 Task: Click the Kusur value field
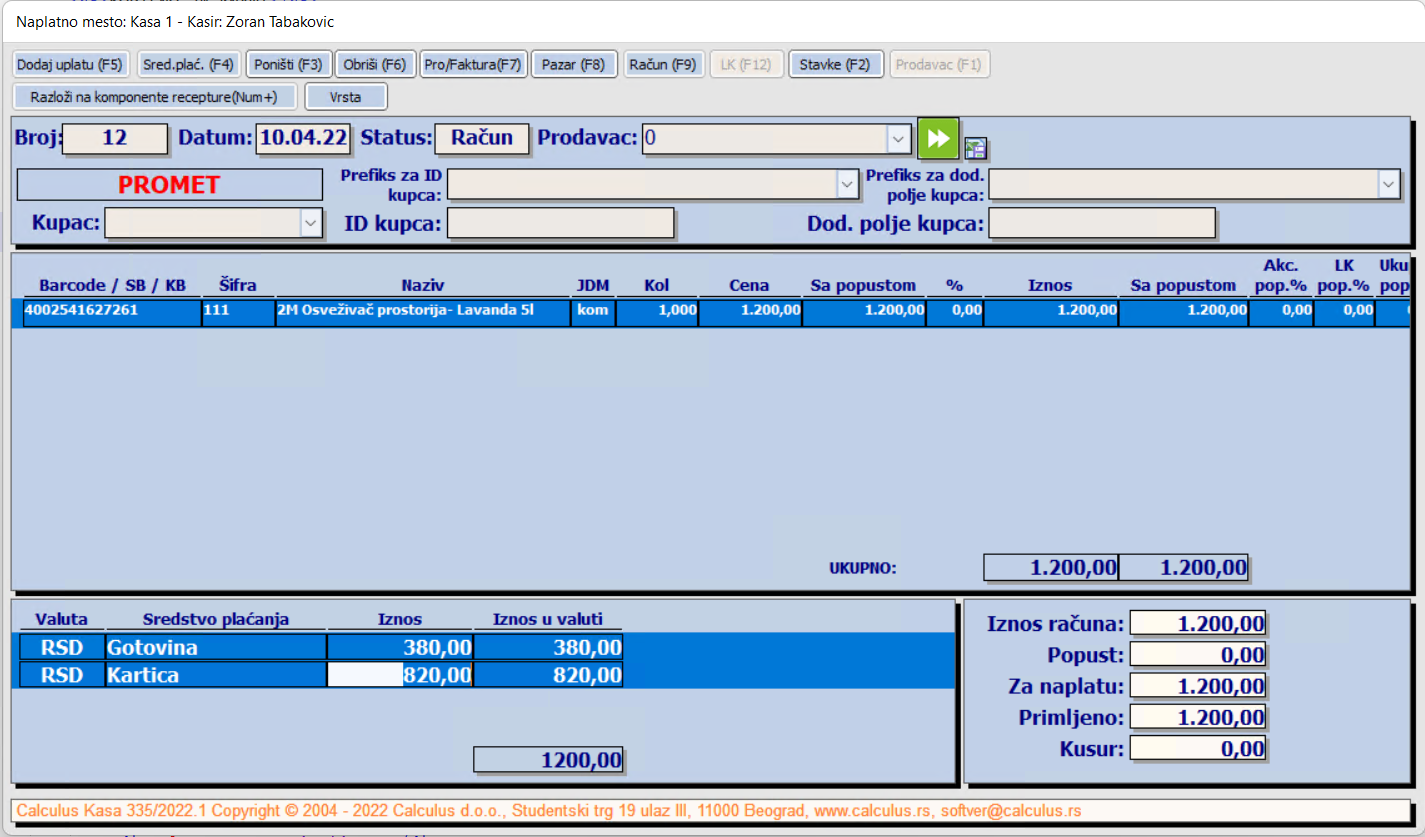pos(1197,748)
